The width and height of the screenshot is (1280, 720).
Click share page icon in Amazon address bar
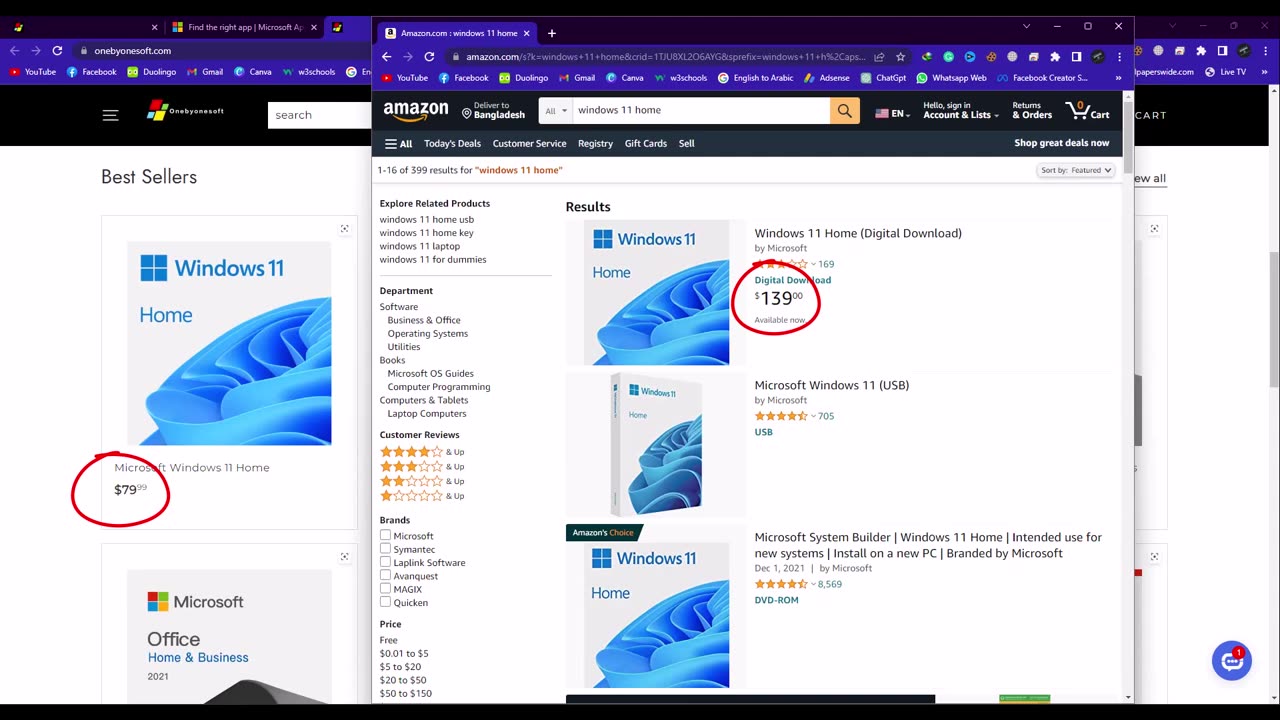[879, 57]
